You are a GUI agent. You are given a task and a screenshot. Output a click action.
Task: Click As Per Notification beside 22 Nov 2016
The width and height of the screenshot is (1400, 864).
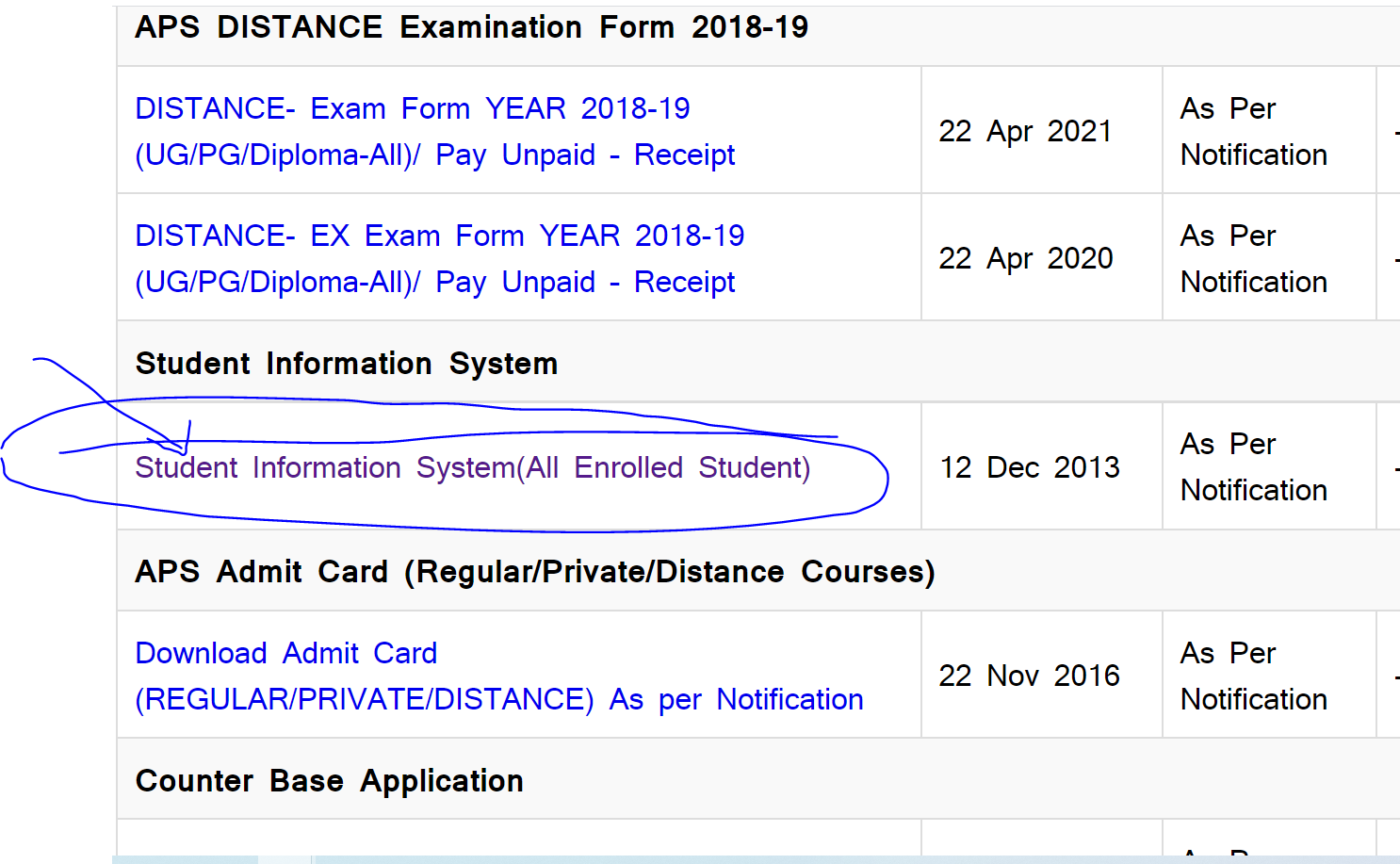coord(1254,676)
